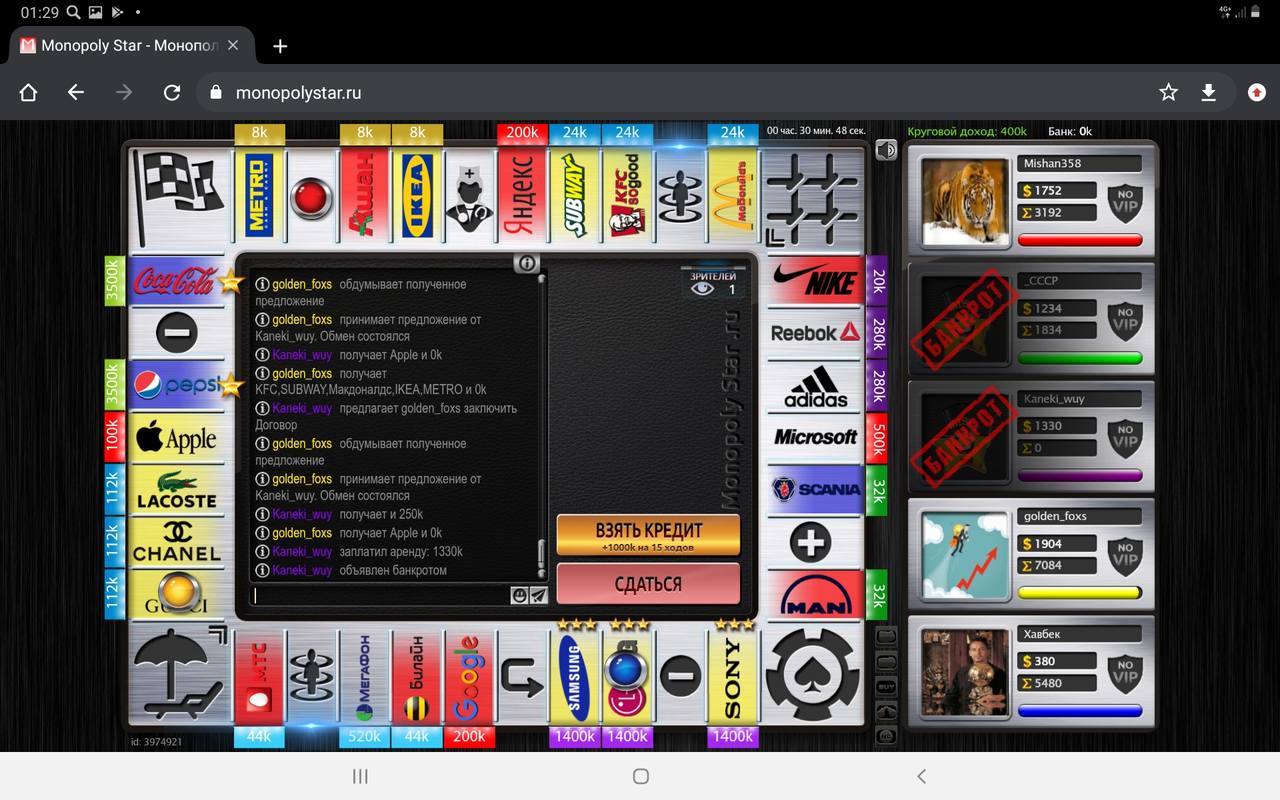The height and width of the screenshot is (800, 1280).
Task: Click the МТС property tile
Action: 259,676
